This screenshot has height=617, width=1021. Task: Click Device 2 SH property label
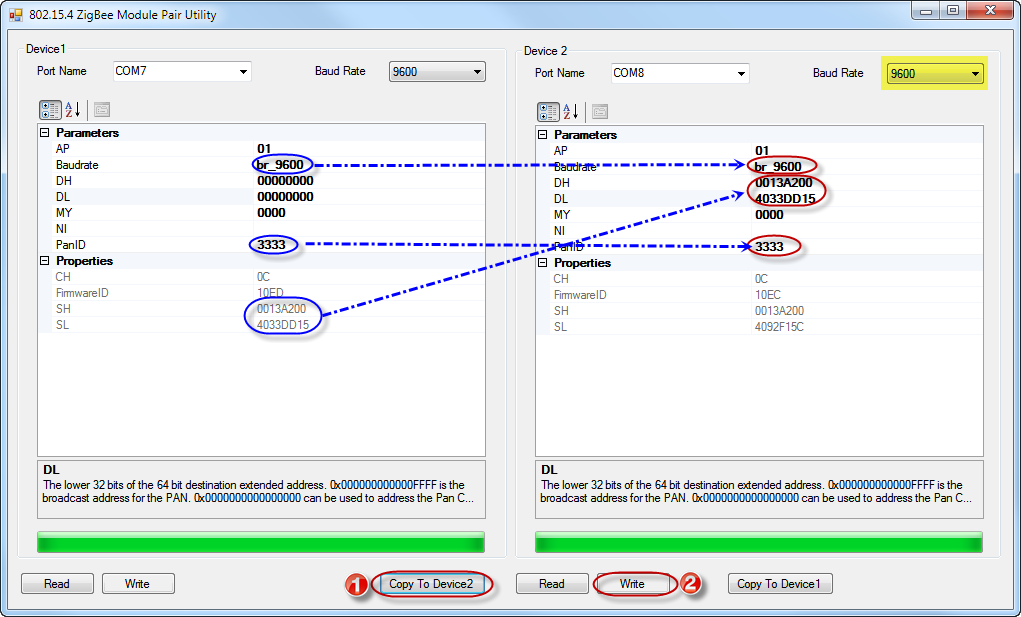[x=561, y=311]
